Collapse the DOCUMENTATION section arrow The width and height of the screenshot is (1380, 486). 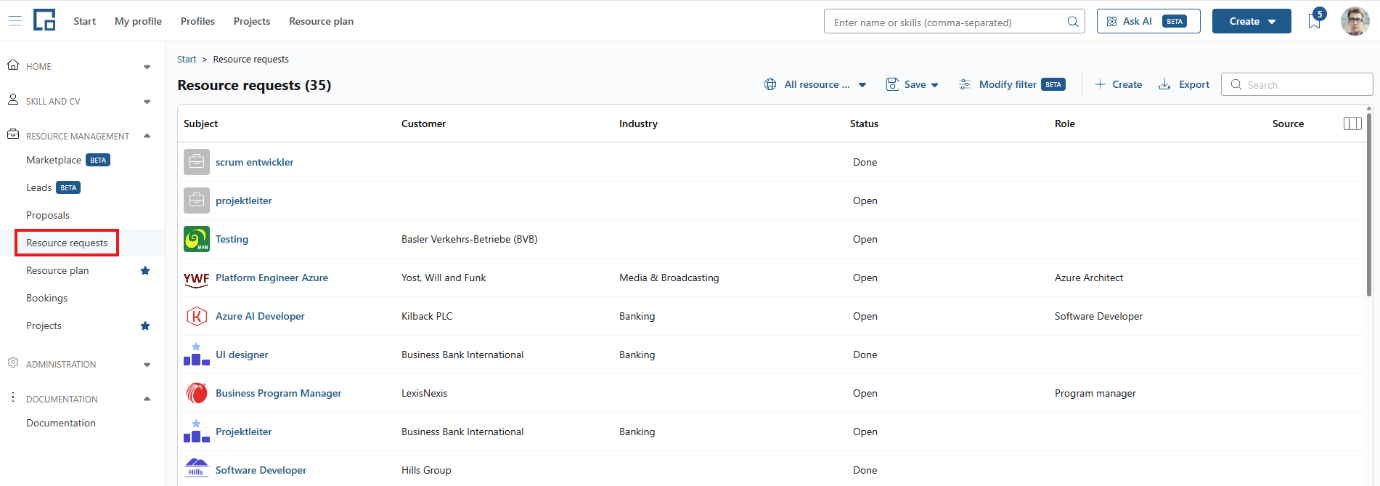point(147,399)
